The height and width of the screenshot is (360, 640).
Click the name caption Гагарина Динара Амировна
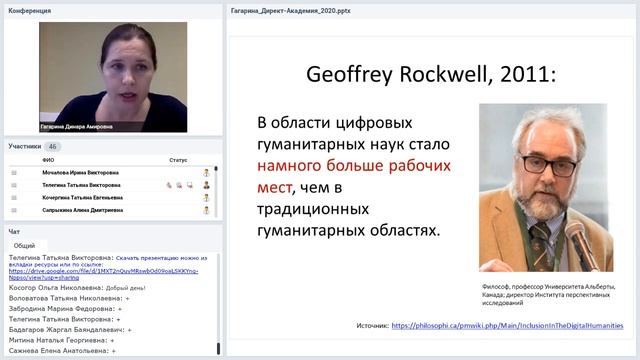[77, 127]
